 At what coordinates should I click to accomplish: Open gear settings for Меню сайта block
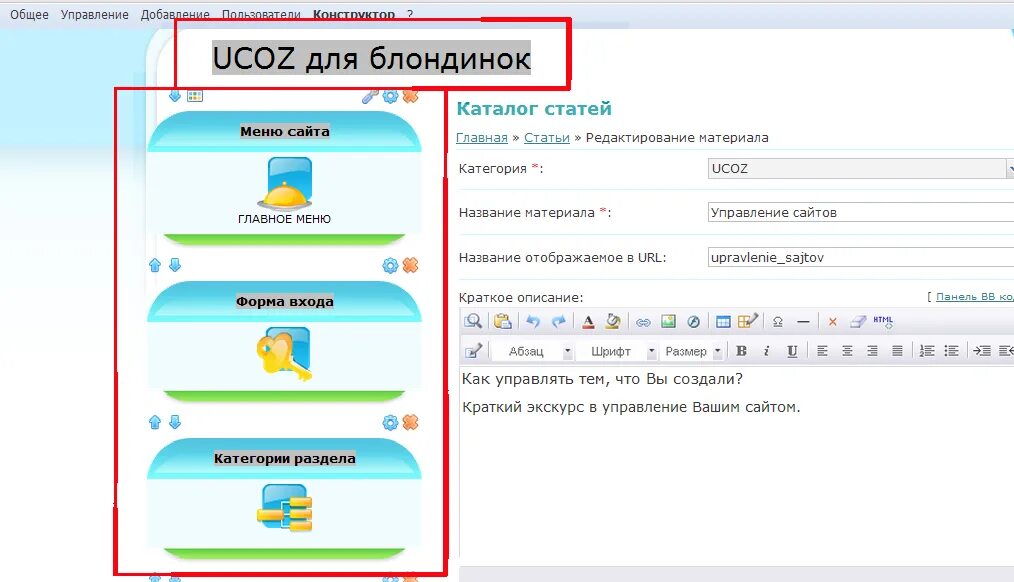coord(390,96)
